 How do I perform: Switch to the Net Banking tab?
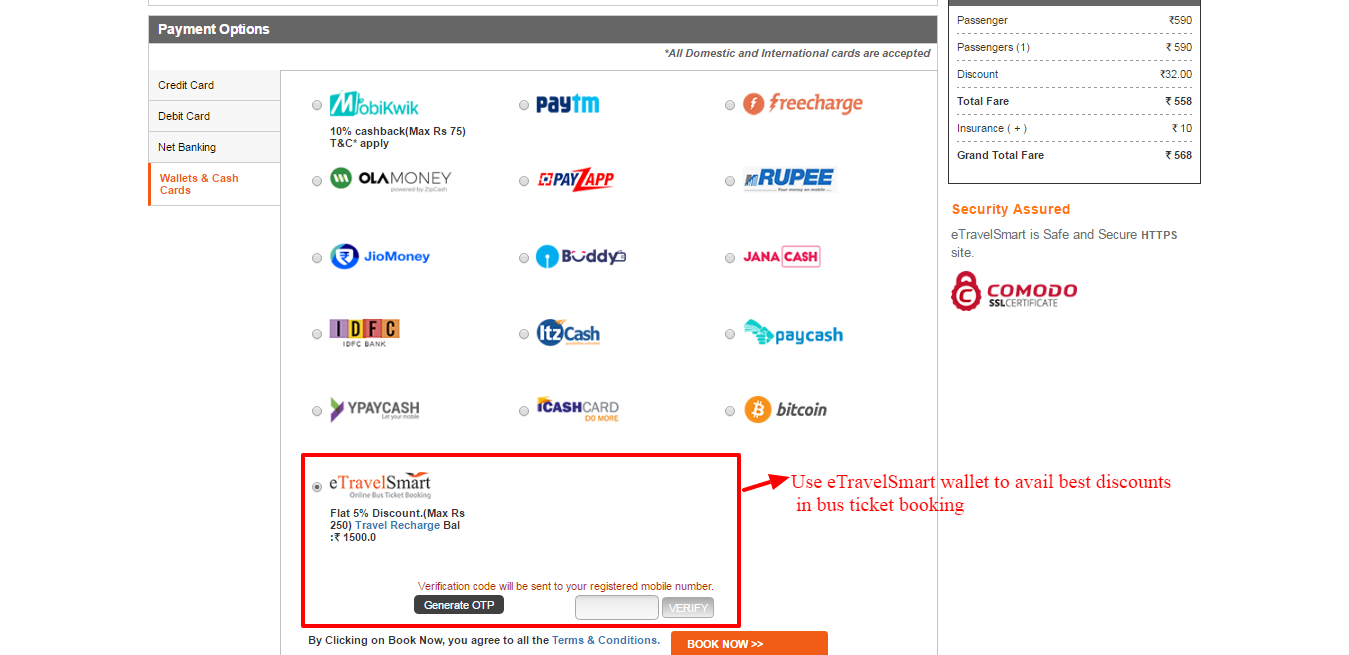pyautogui.click(x=214, y=147)
